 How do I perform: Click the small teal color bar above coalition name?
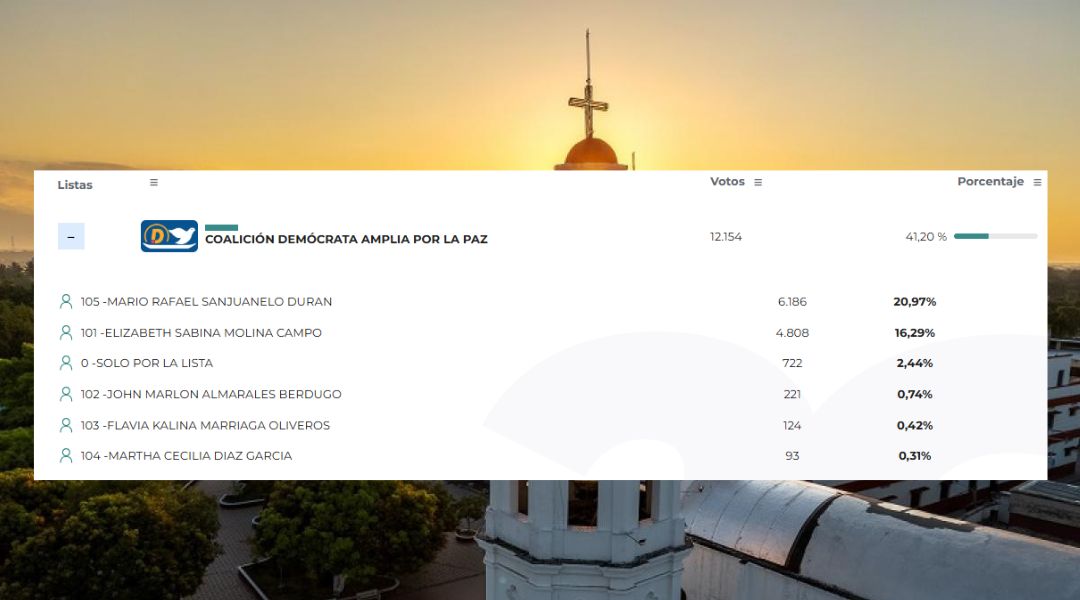click(x=221, y=227)
